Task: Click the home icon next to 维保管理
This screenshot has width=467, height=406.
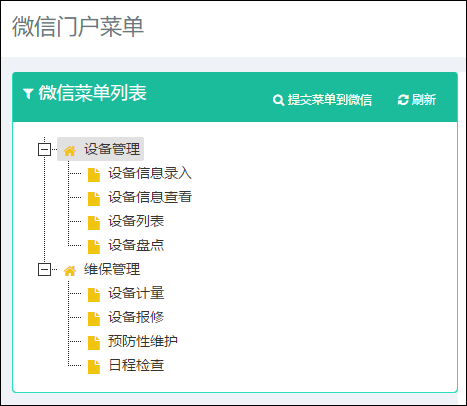Action: (x=70, y=271)
